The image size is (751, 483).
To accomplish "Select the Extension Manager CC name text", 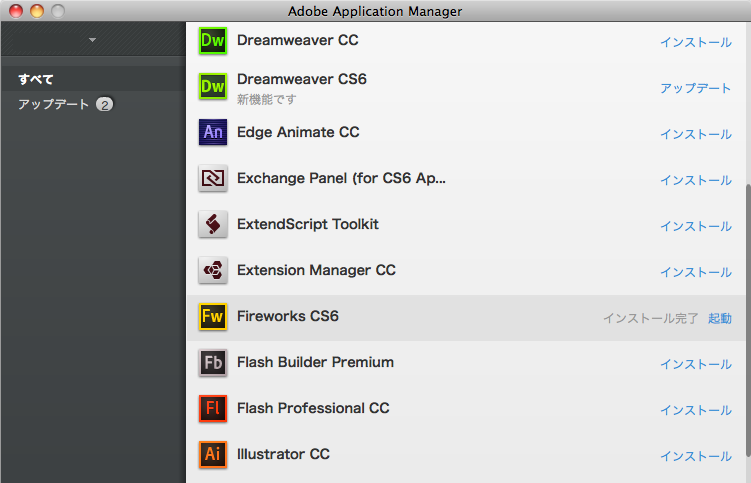I will (x=316, y=270).
